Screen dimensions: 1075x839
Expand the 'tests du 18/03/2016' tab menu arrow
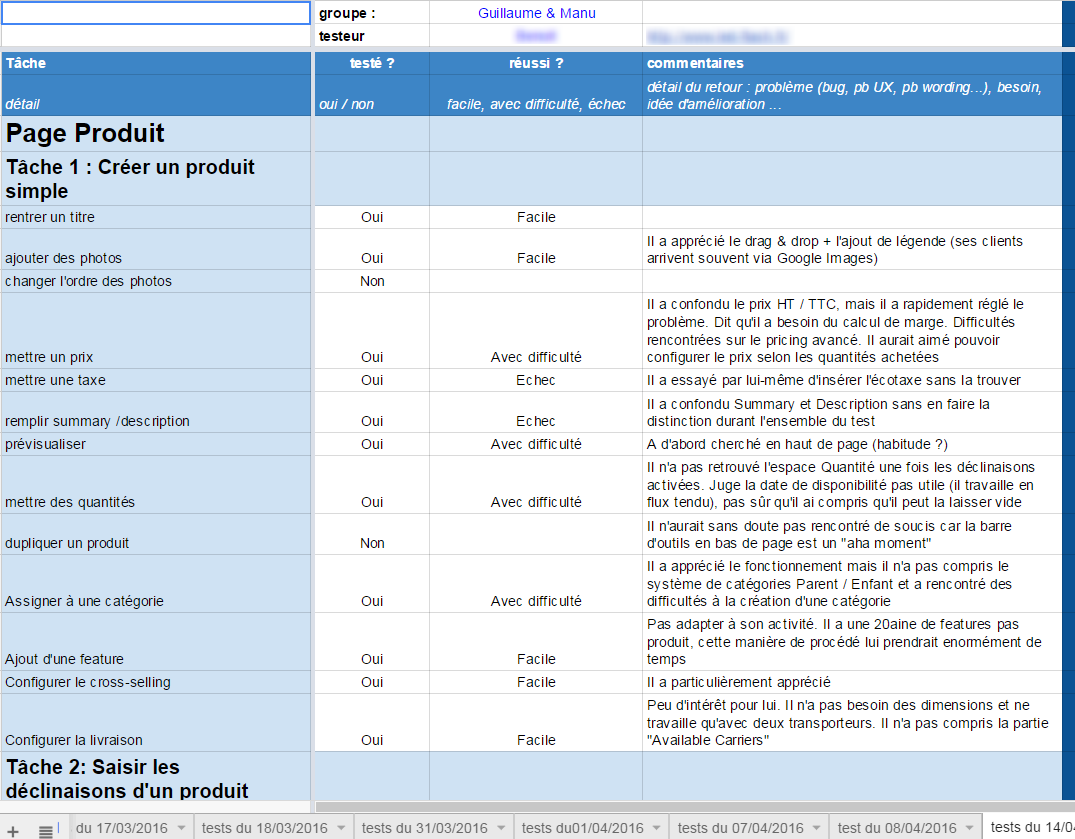(x=341, y=828)
